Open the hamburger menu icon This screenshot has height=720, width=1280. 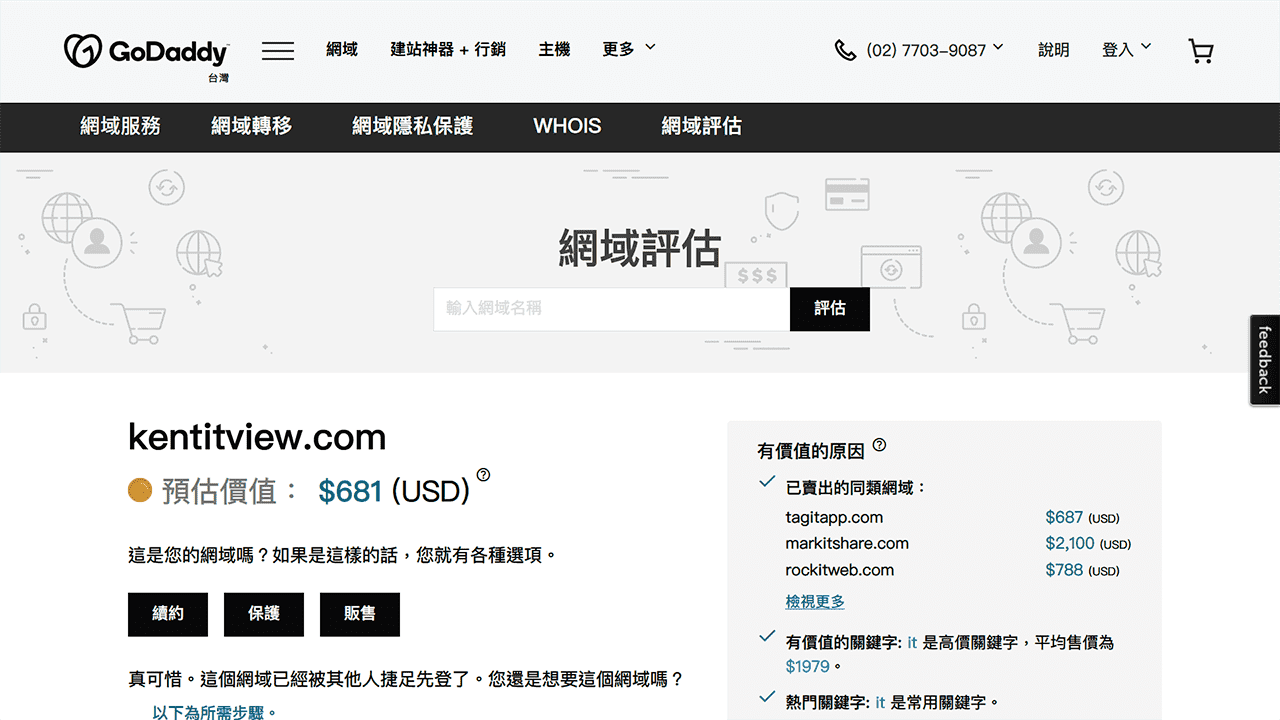278,50
